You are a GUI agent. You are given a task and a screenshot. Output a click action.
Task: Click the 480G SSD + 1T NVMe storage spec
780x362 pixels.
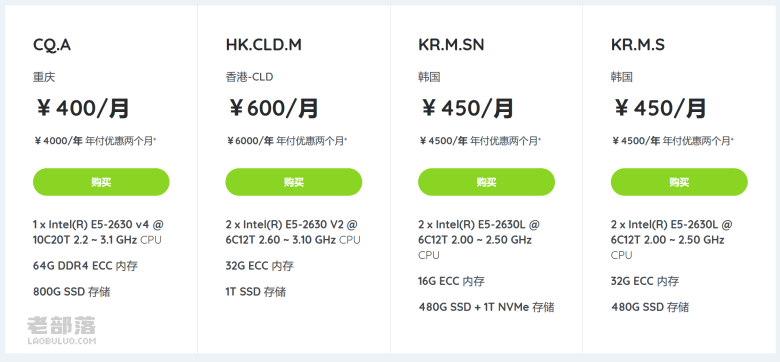pos(486,307)
